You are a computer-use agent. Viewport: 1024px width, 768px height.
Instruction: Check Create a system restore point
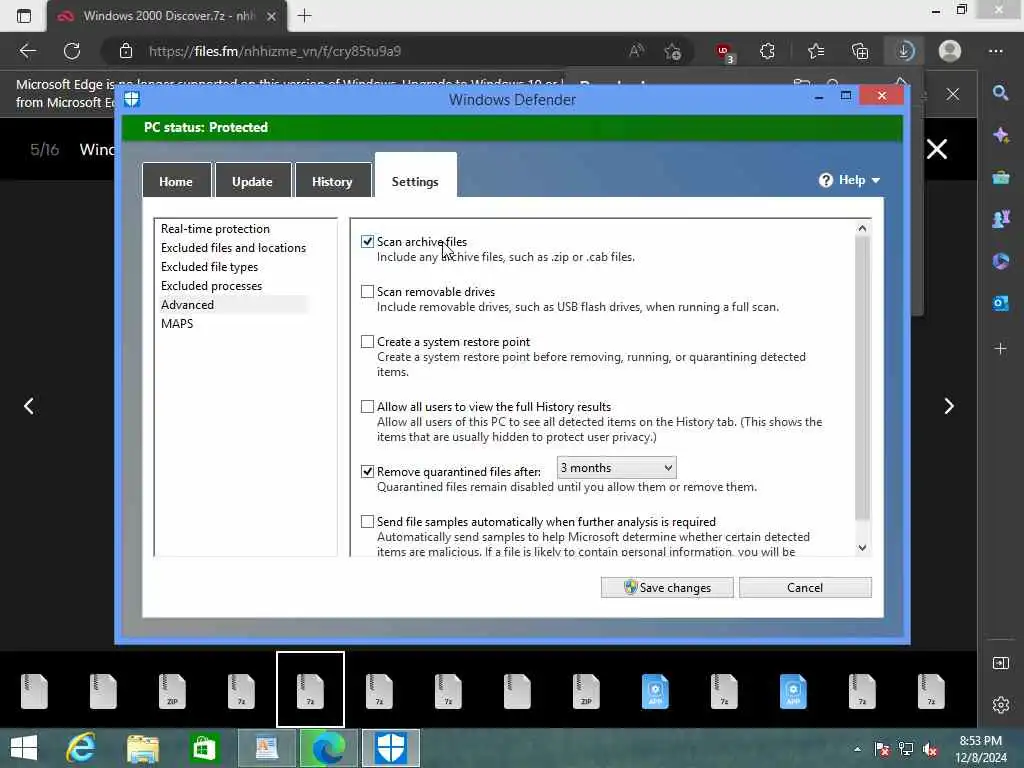pyautogui.click(x=367, y=342)
